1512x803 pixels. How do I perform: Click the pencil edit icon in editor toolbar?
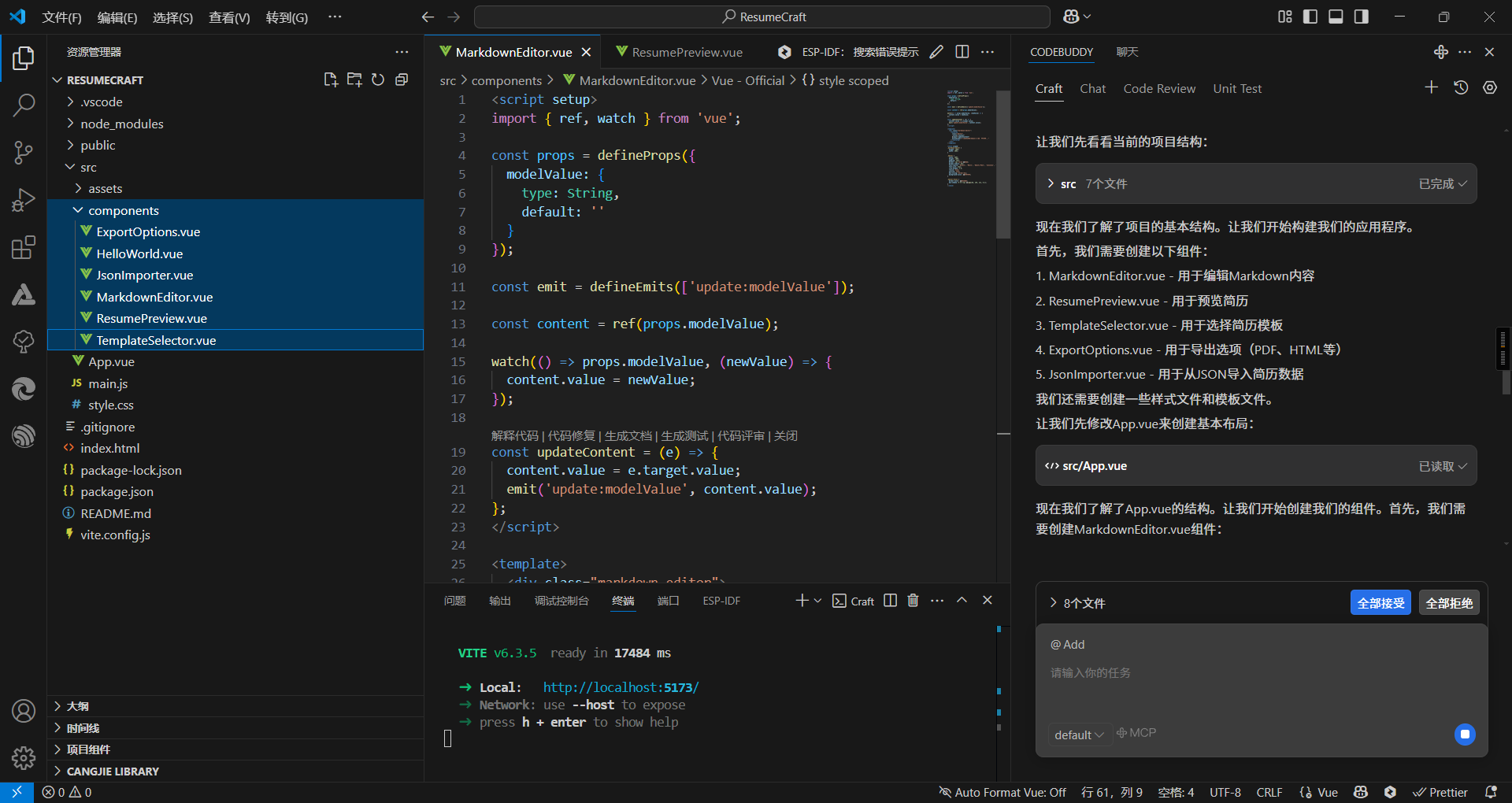[x=936, y=52]
